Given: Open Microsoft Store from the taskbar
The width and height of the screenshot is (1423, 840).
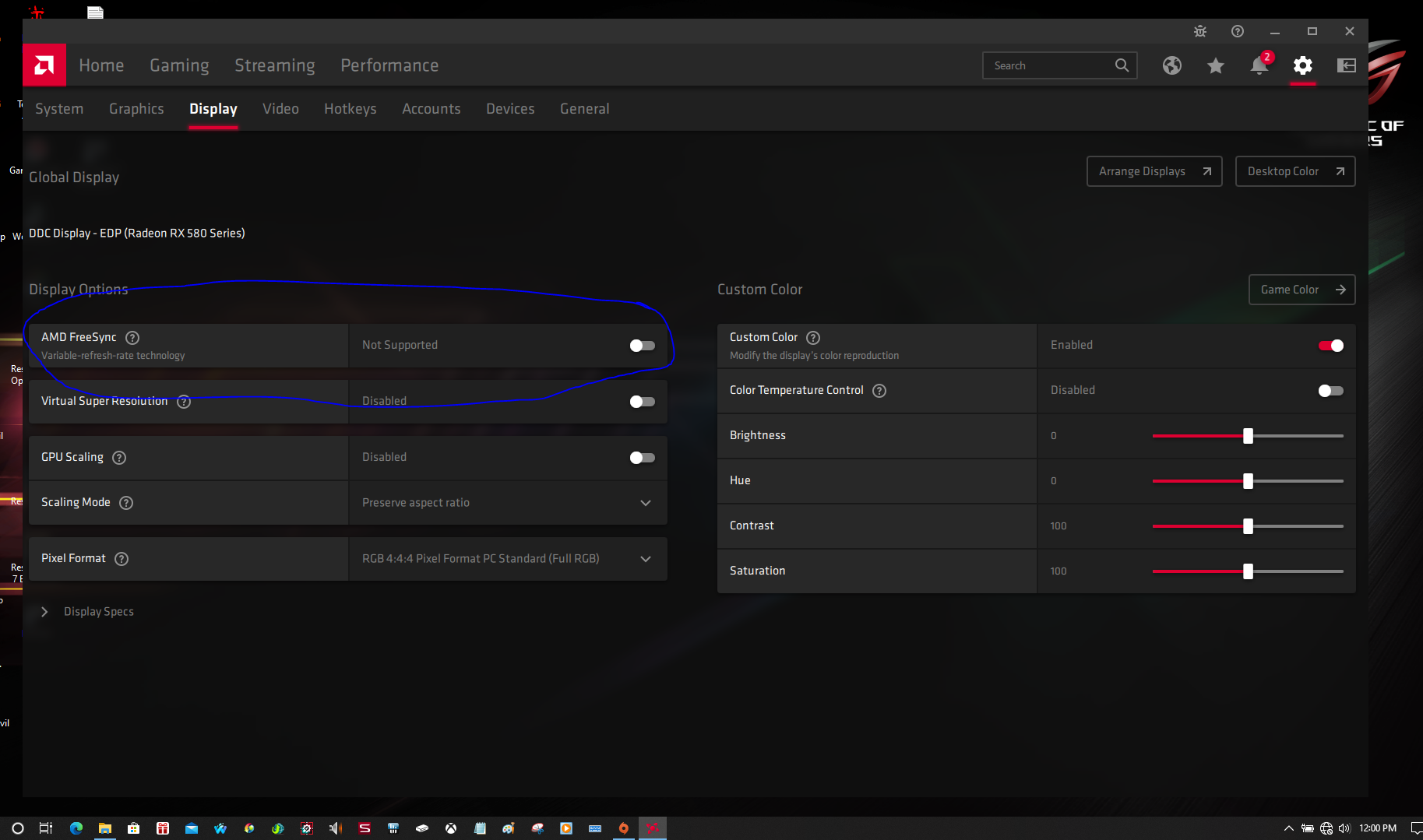Looking at the screenshot, I should (133, 828).
